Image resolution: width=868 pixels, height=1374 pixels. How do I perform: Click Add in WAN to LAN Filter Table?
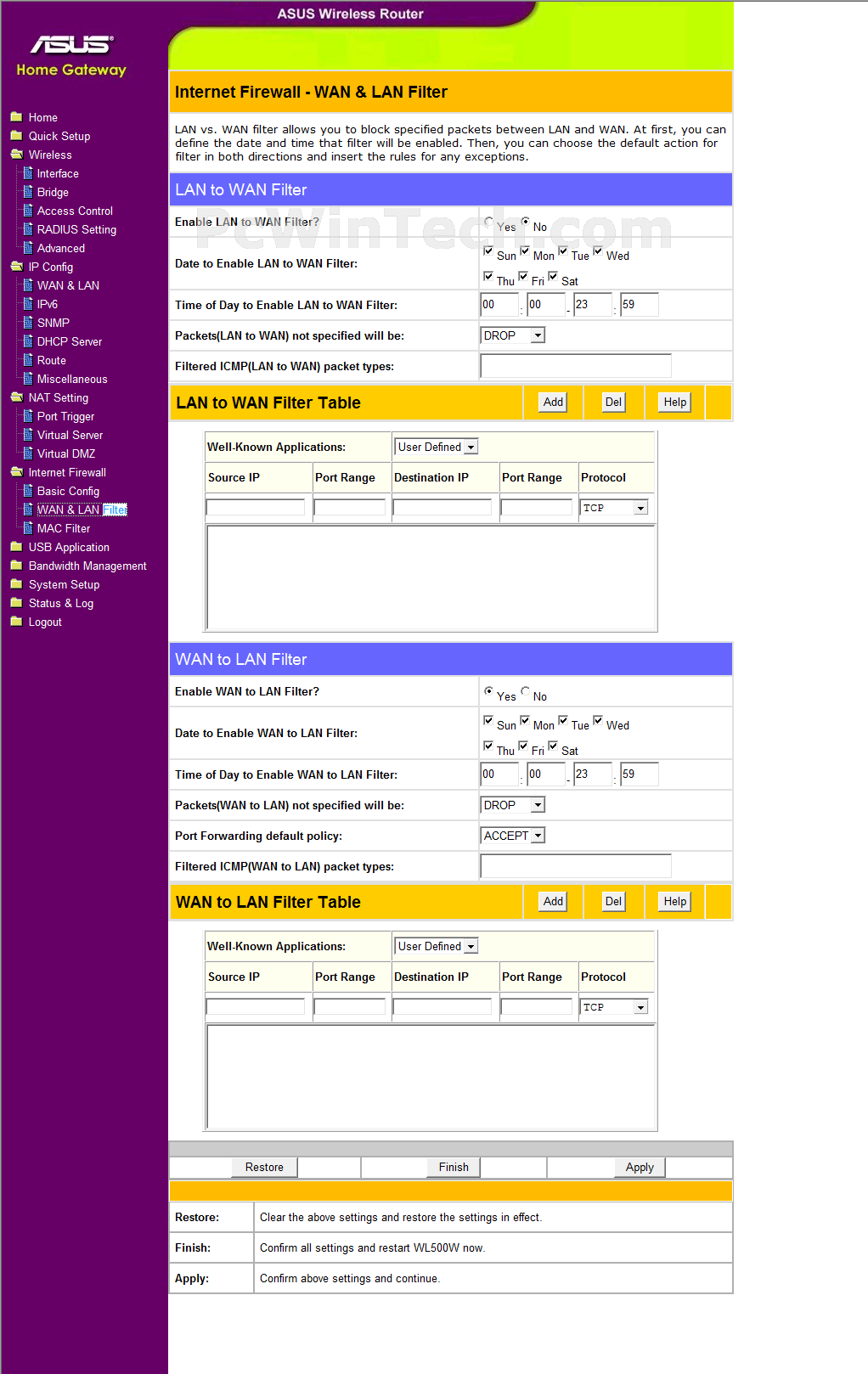pyautogui.click(x=553, y=901)
